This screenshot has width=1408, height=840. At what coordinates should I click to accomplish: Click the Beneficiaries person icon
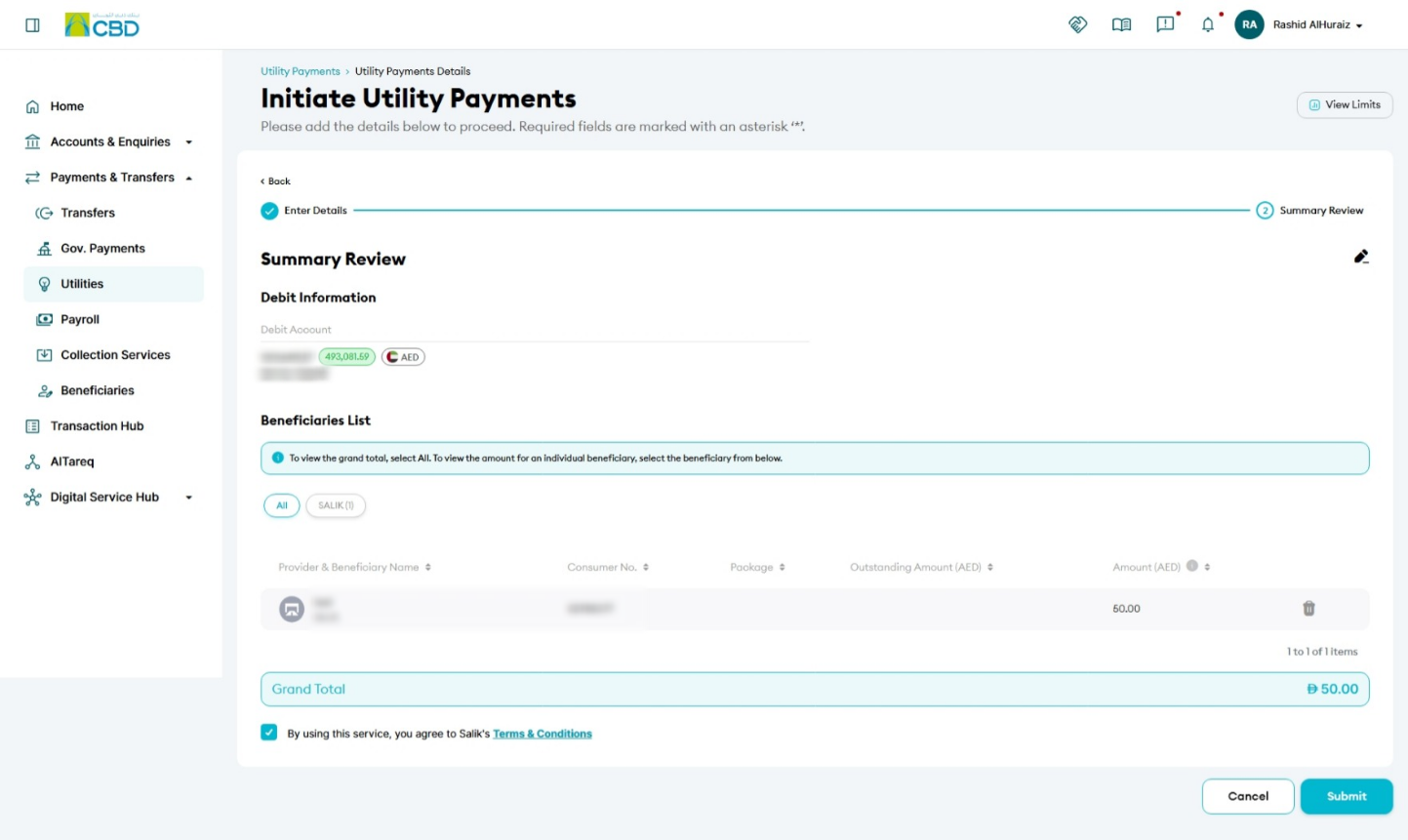(x=44, y=390)
